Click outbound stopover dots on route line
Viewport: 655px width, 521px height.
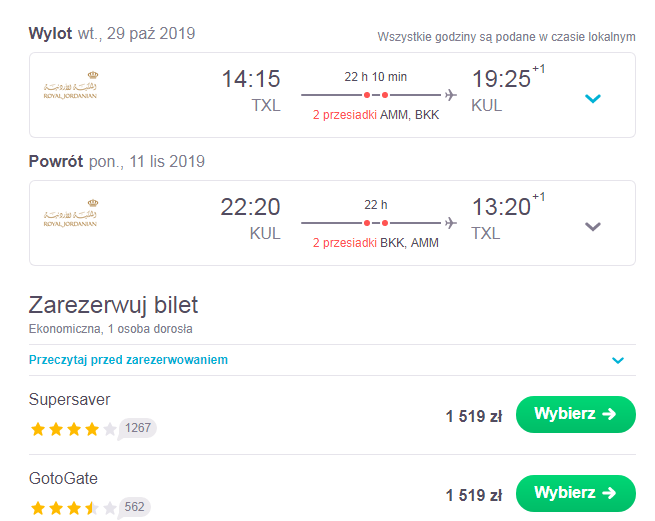pos(376,95)
